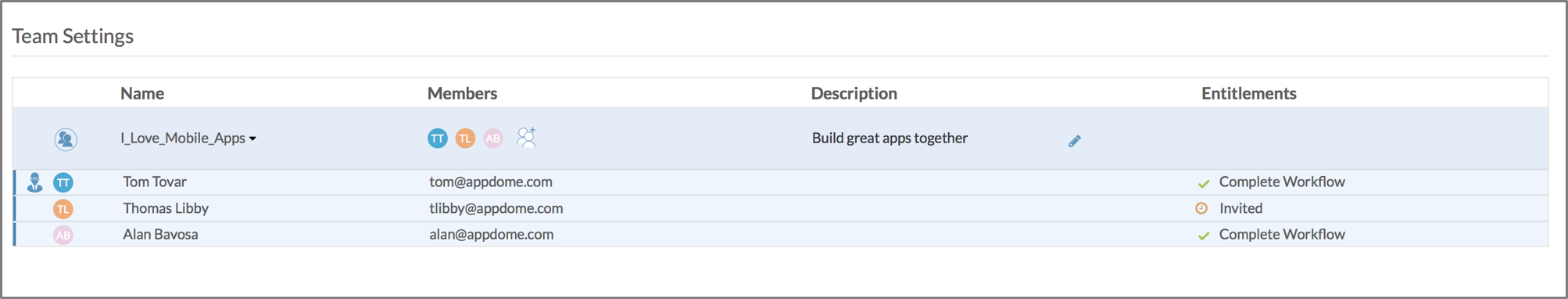Click the AB avatar in Alan Bavosa's row
The height and width of the screenshot is (299, 1568).
point(63,235)
